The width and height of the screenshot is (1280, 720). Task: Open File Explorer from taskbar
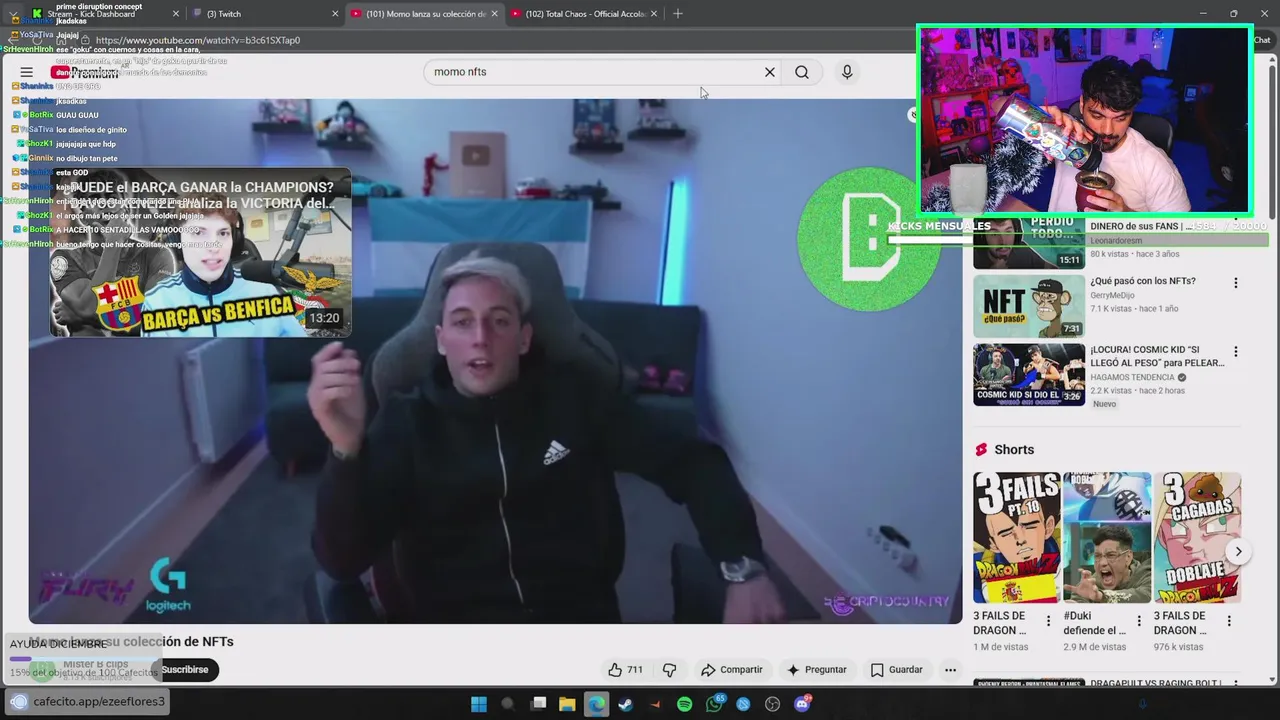coord(567,704)
